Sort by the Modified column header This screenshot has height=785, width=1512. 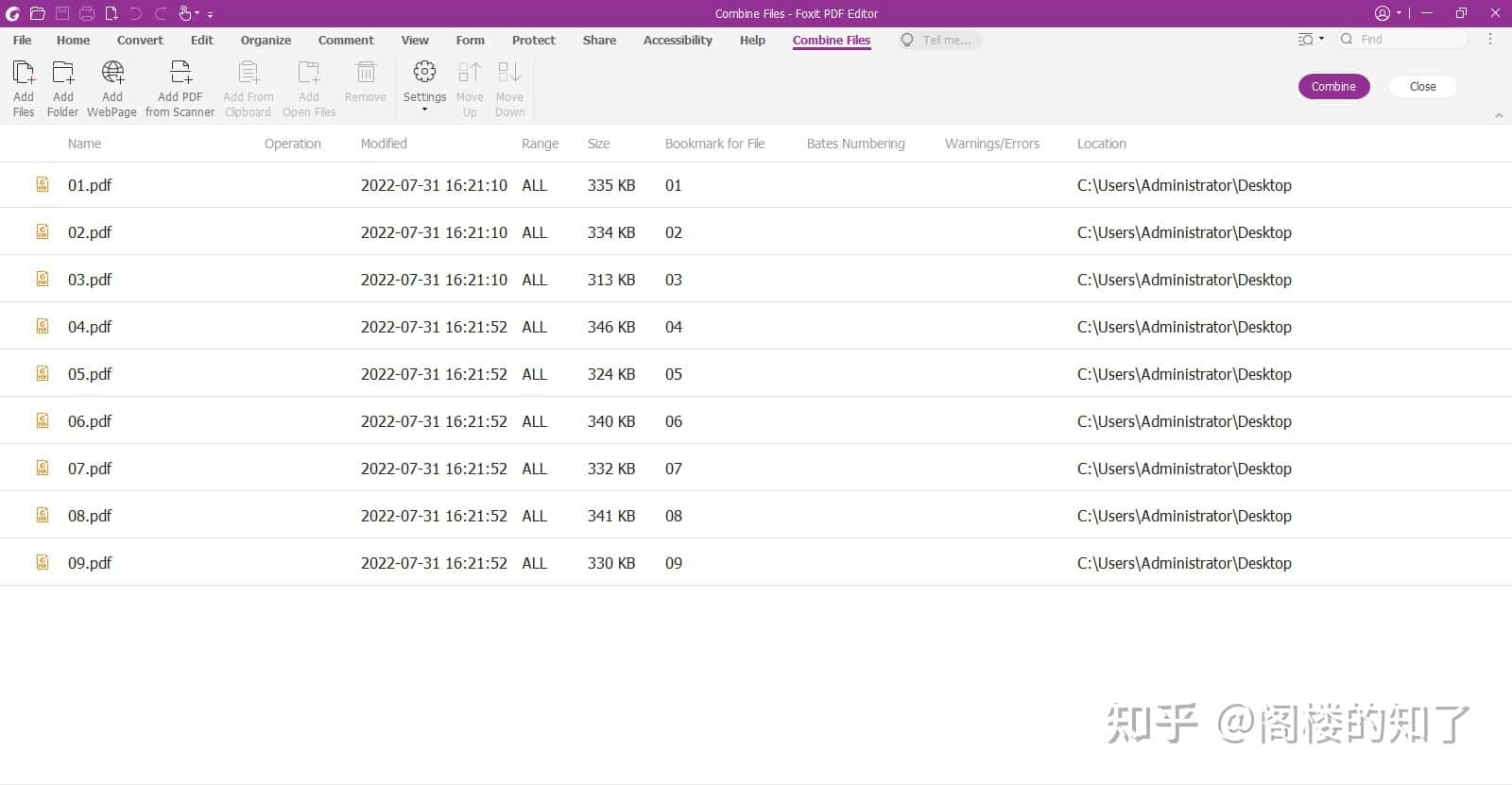tap(384, 144)
